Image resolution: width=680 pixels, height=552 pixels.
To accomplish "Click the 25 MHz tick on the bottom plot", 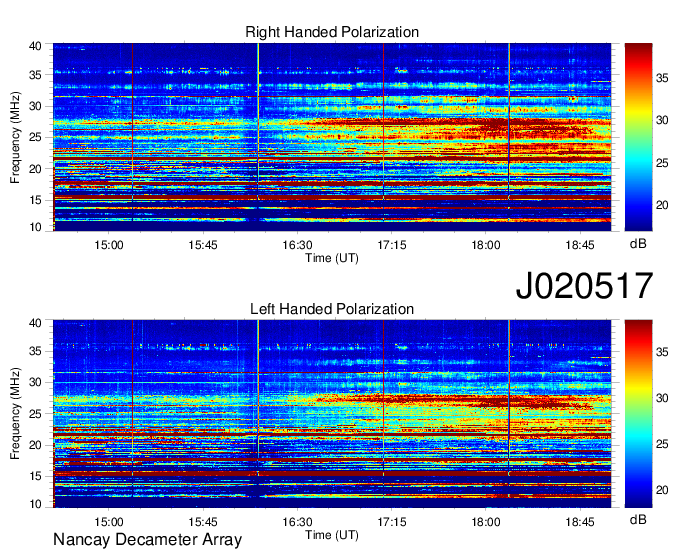I will 35,414.
